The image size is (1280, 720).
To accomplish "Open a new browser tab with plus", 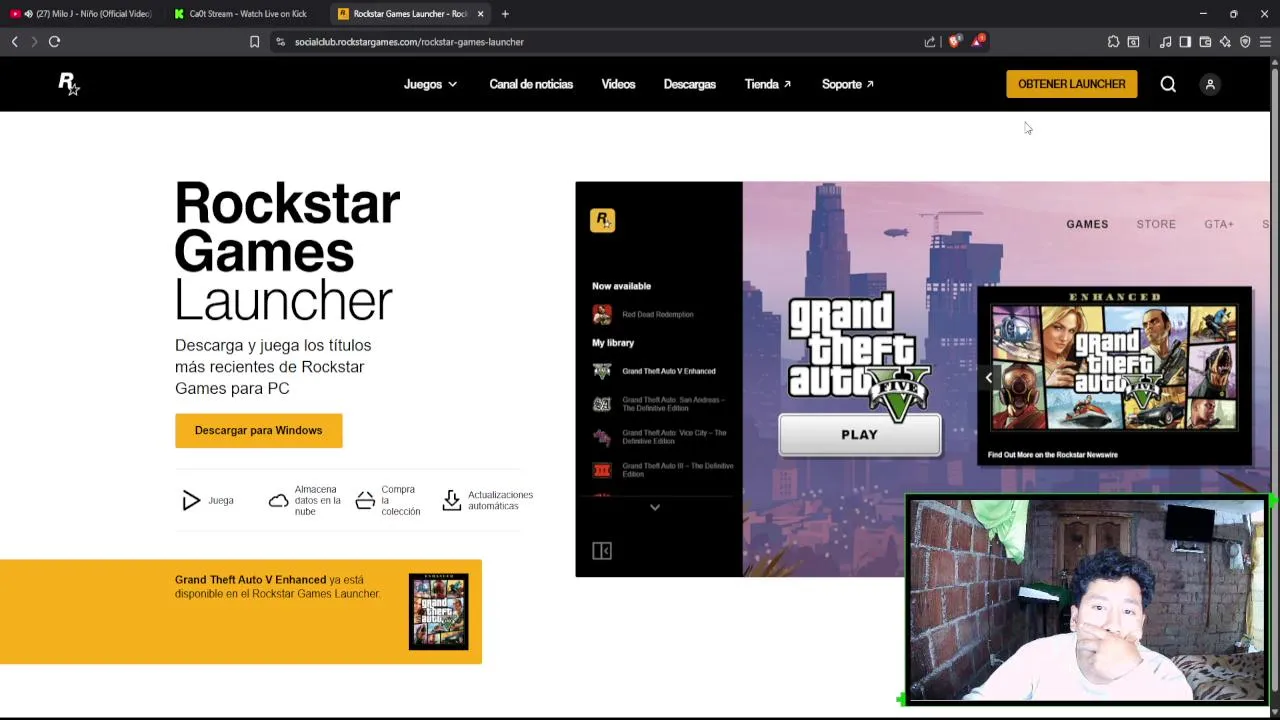I will [x=505, y=14].
